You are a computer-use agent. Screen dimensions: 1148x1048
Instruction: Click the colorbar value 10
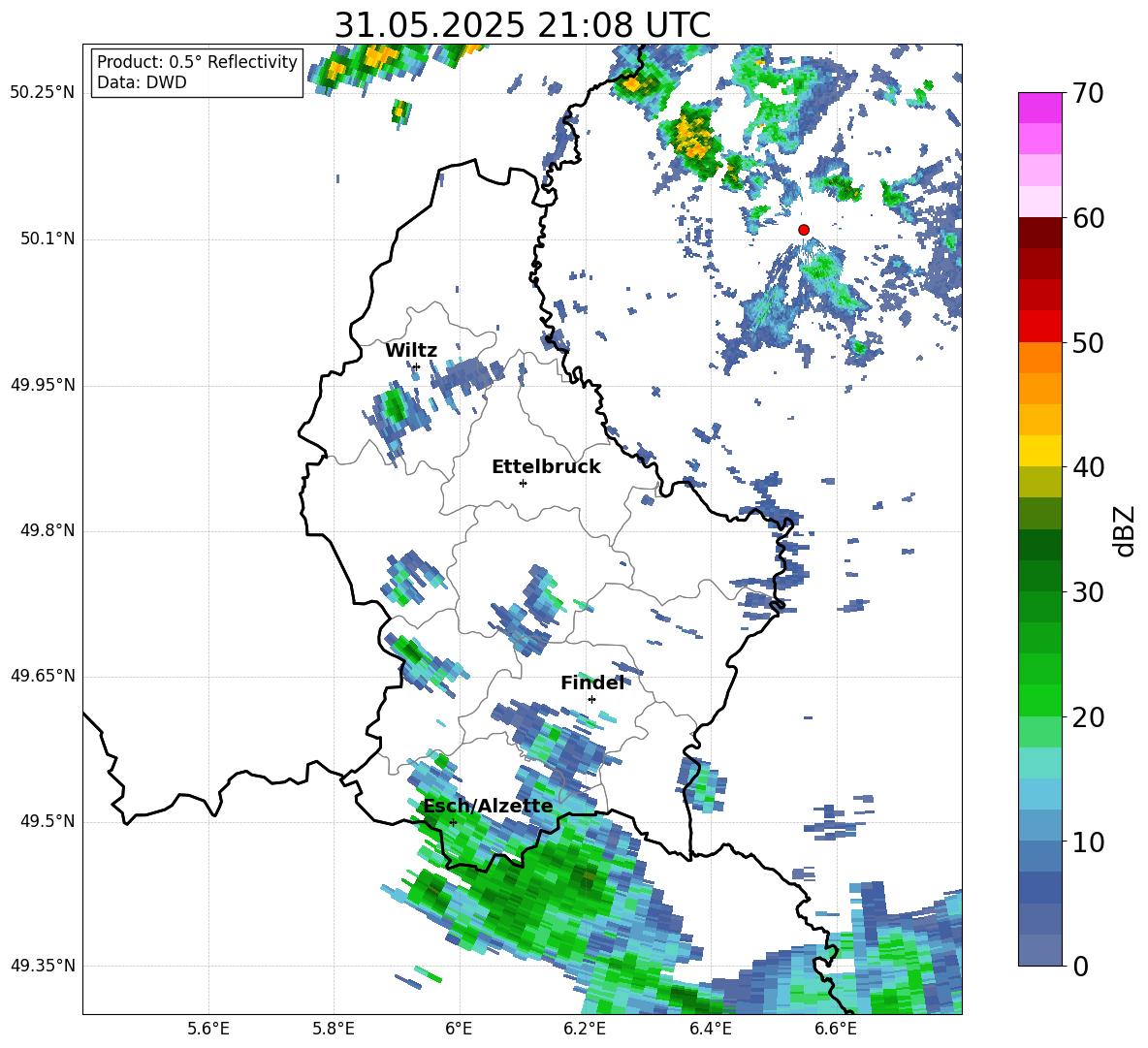1088,842
